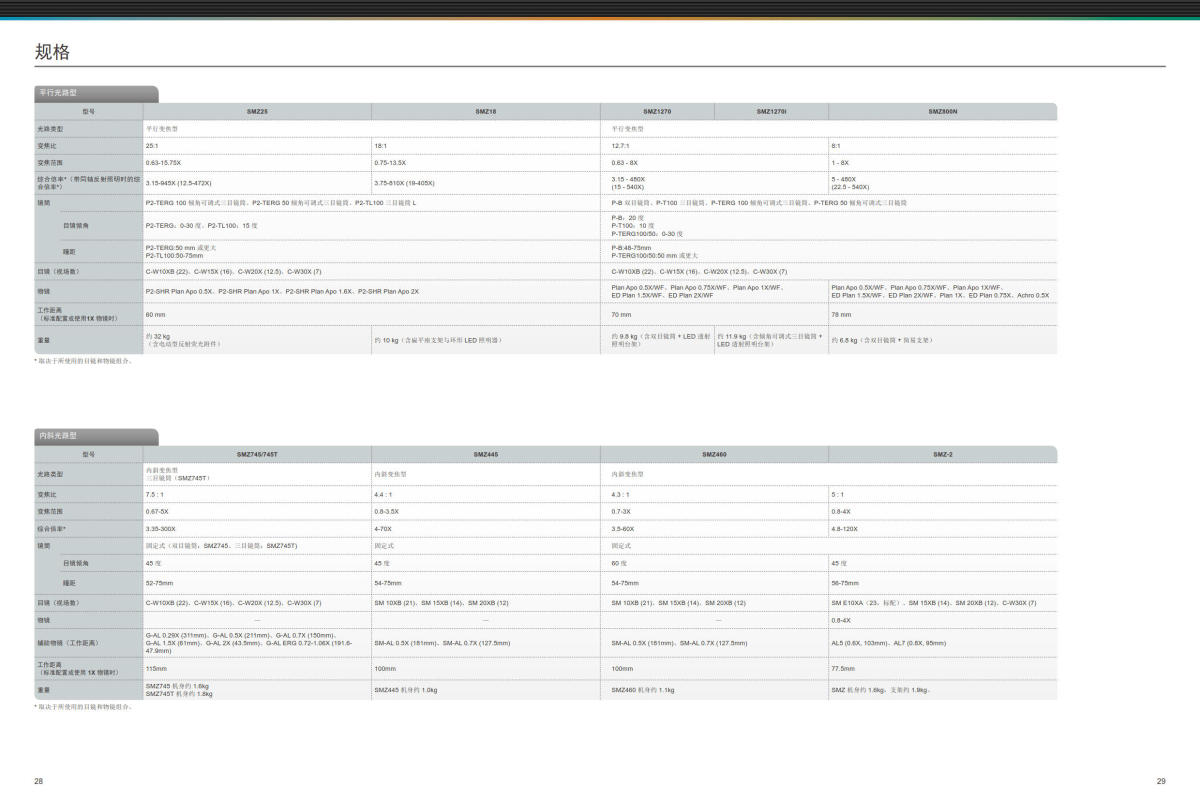Select the working distance "78 mm"
This screenshot has height=800, width=1200.
(841, 315)
